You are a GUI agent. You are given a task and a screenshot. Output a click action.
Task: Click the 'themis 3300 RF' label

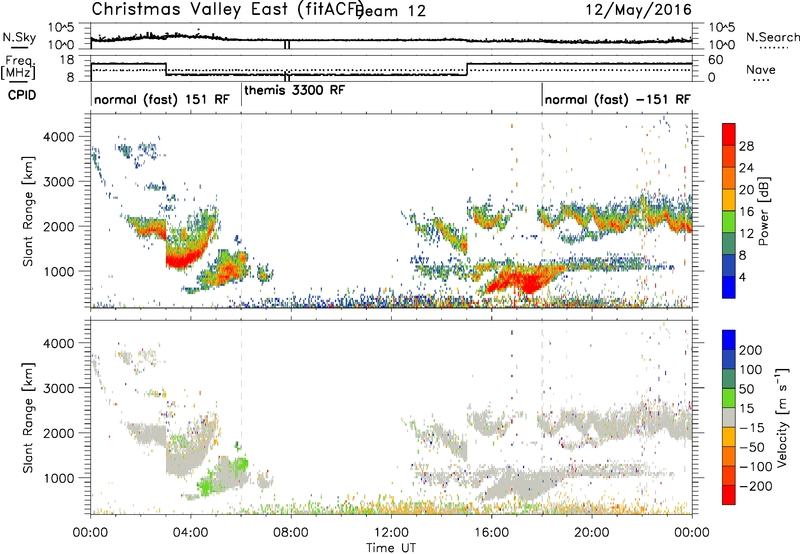pos(294,90)
